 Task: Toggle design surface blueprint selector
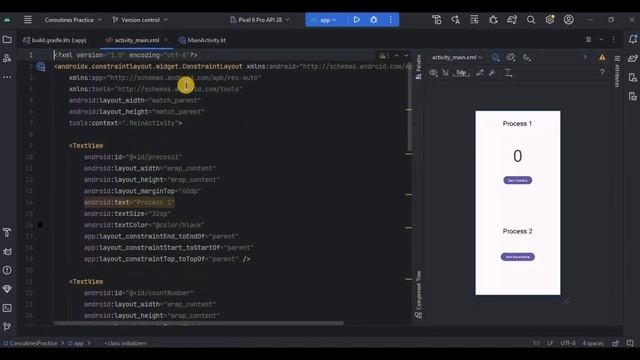pyautogui.click(x=495, y=58)
